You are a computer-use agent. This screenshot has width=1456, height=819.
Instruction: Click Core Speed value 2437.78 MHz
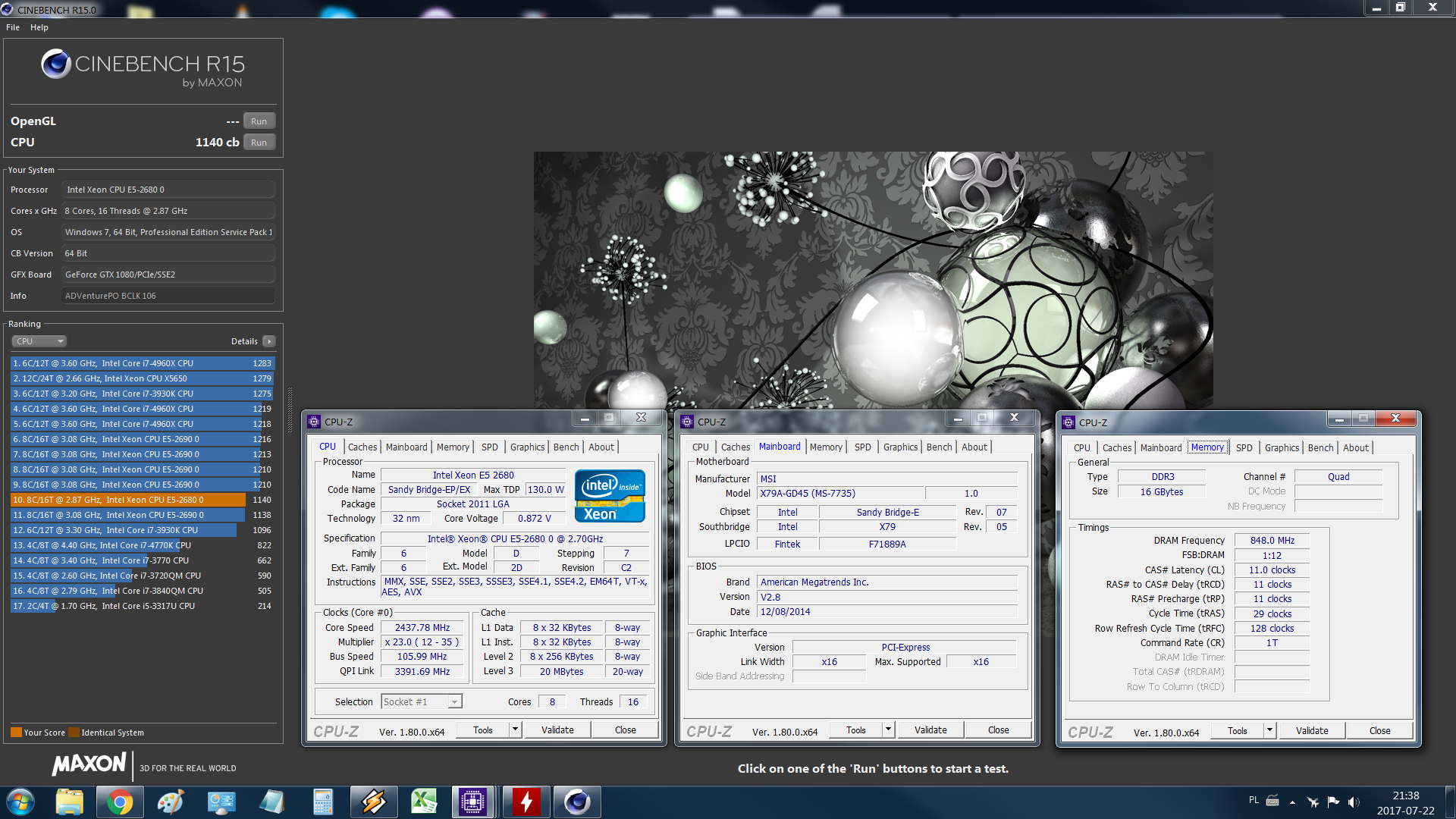[x=422, y=628]
